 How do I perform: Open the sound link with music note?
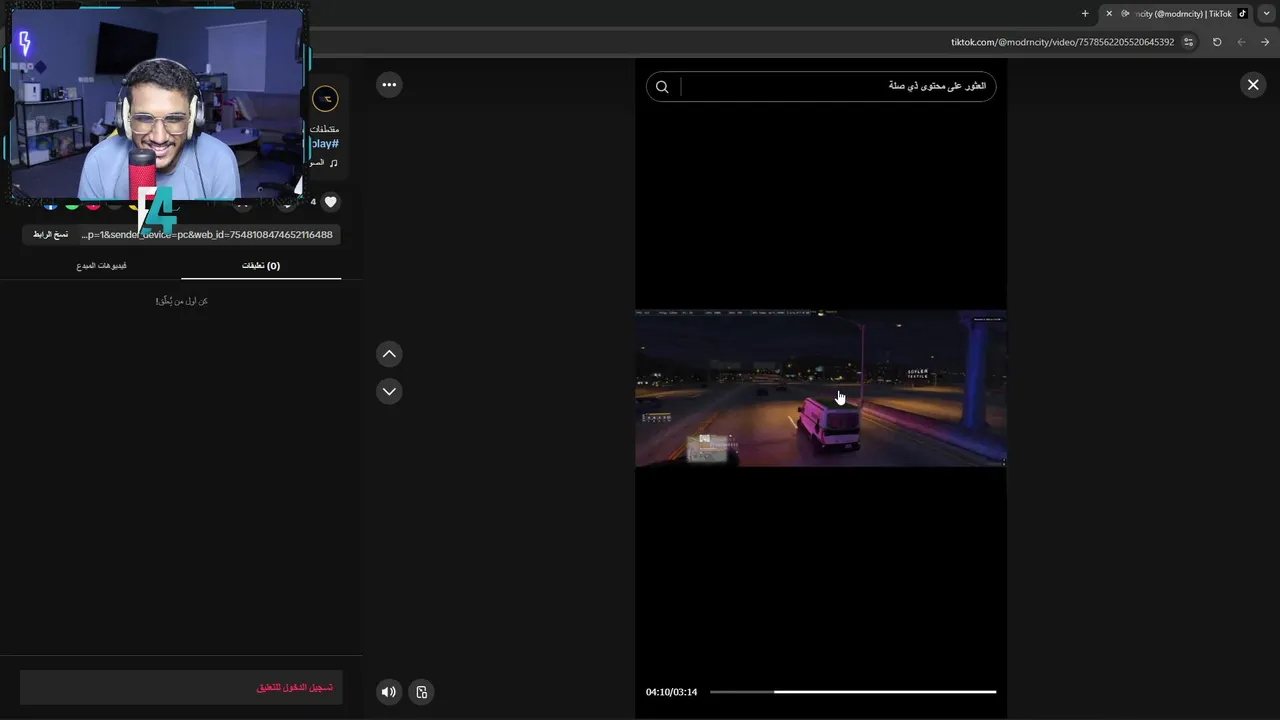(x=323, y=162)
